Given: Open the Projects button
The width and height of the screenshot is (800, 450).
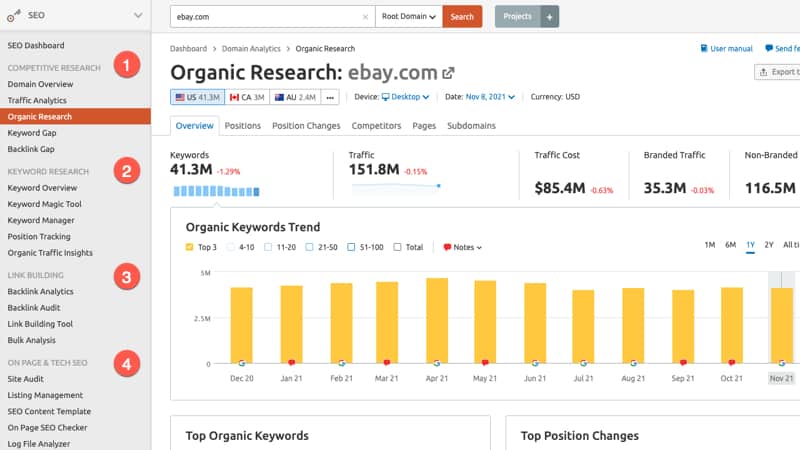Looking at the screenshot, I should coord(517,16).
